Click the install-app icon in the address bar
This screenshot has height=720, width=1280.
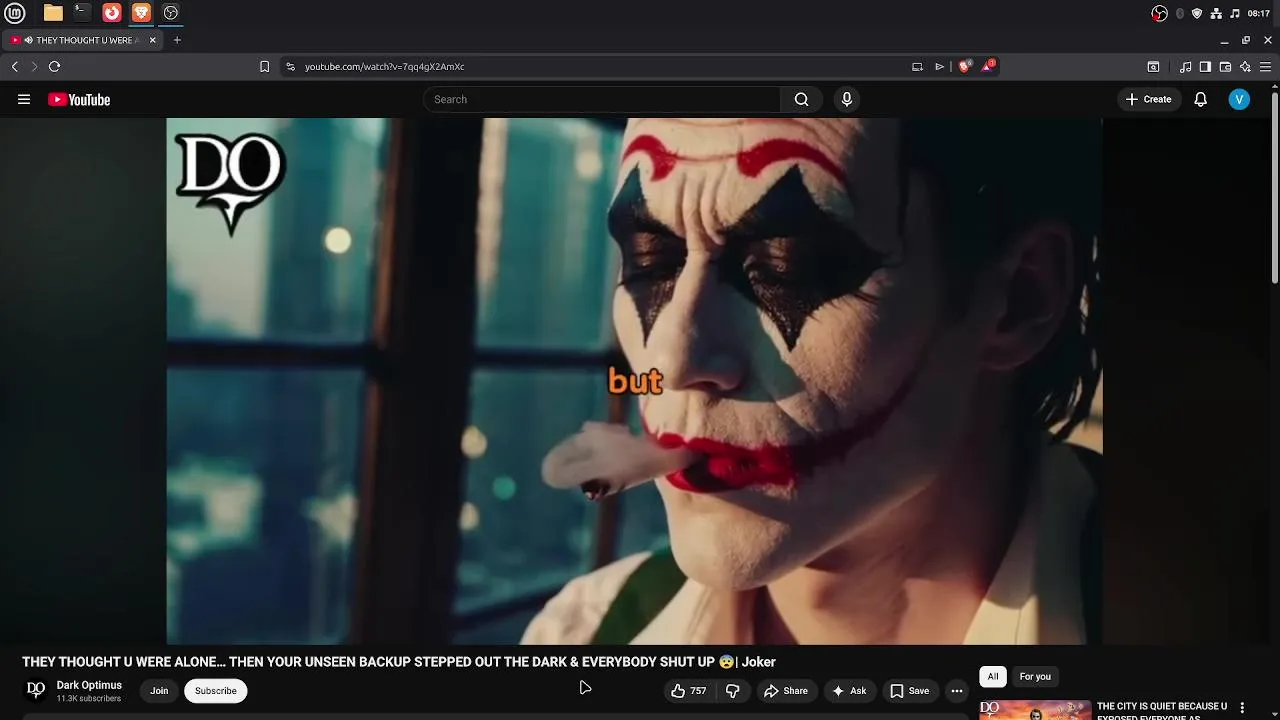coord(917,67)
